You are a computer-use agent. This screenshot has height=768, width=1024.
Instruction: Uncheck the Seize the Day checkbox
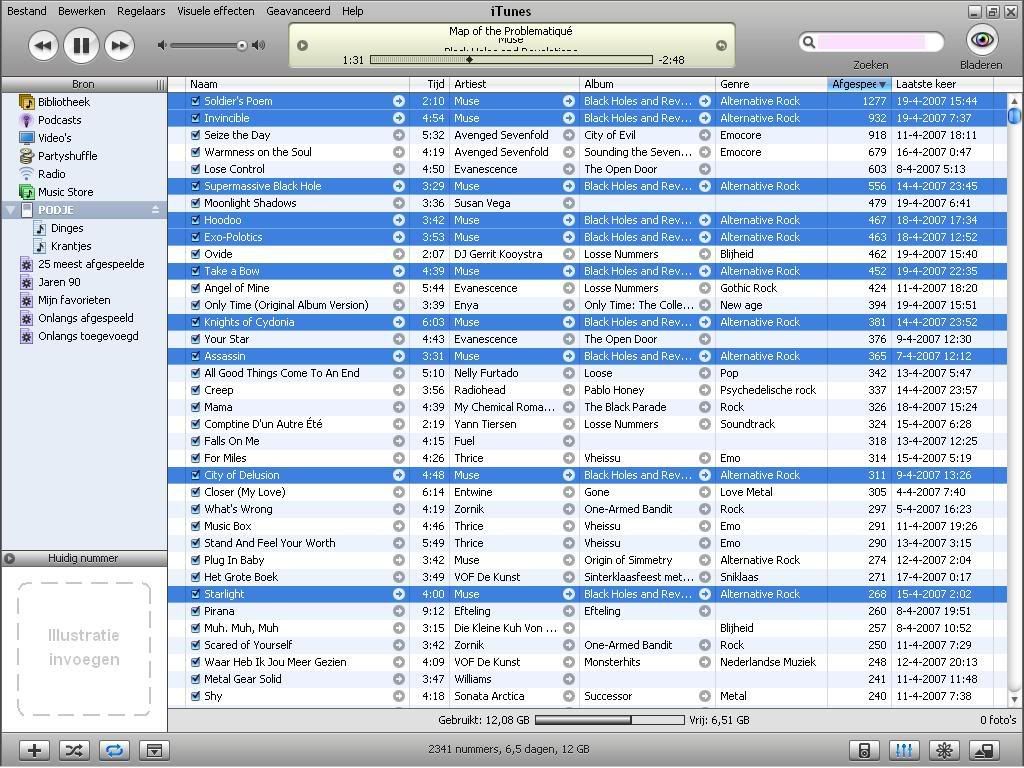[x=196, y=135]
